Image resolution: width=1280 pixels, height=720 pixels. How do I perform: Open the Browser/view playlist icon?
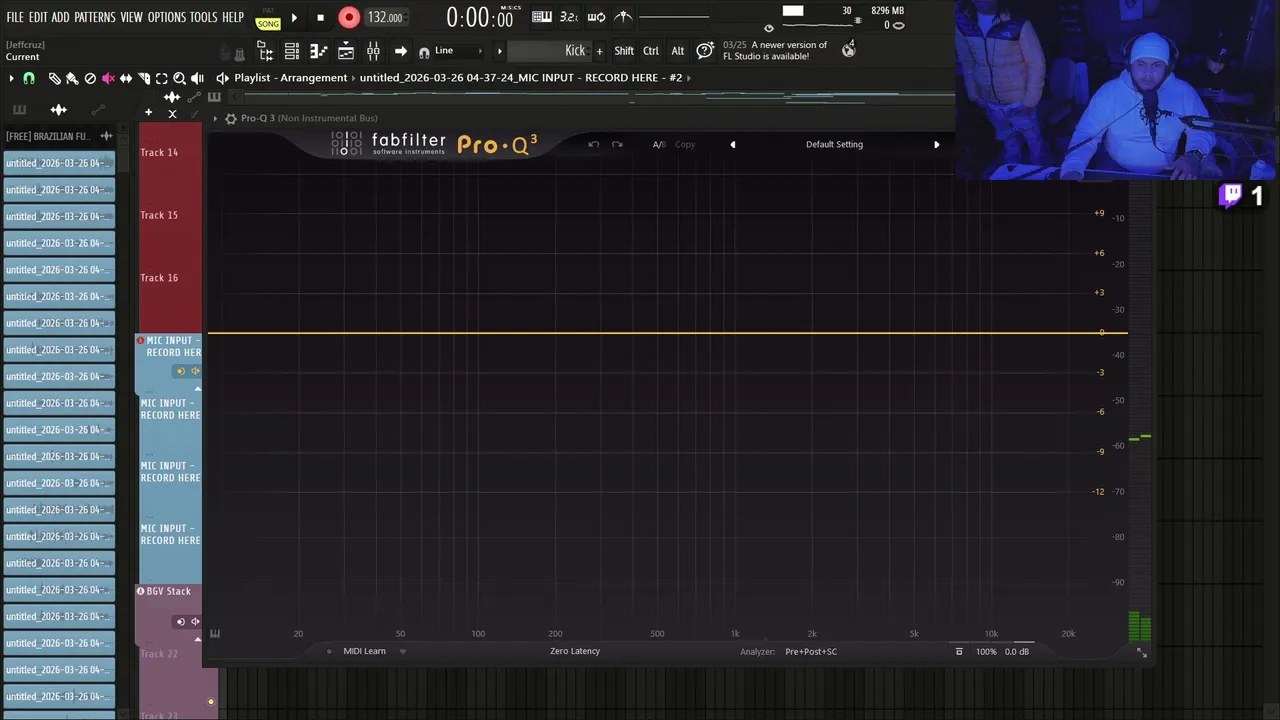point(265,51)
